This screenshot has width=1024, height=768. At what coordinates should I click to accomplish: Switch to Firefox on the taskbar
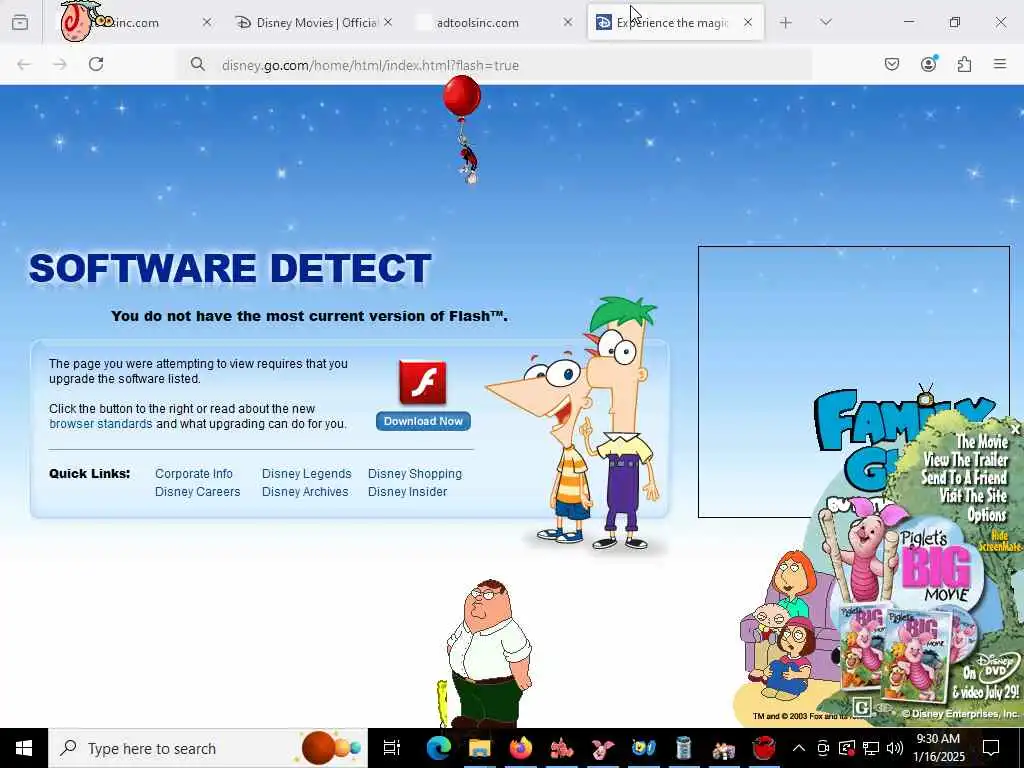coord(520,748)
